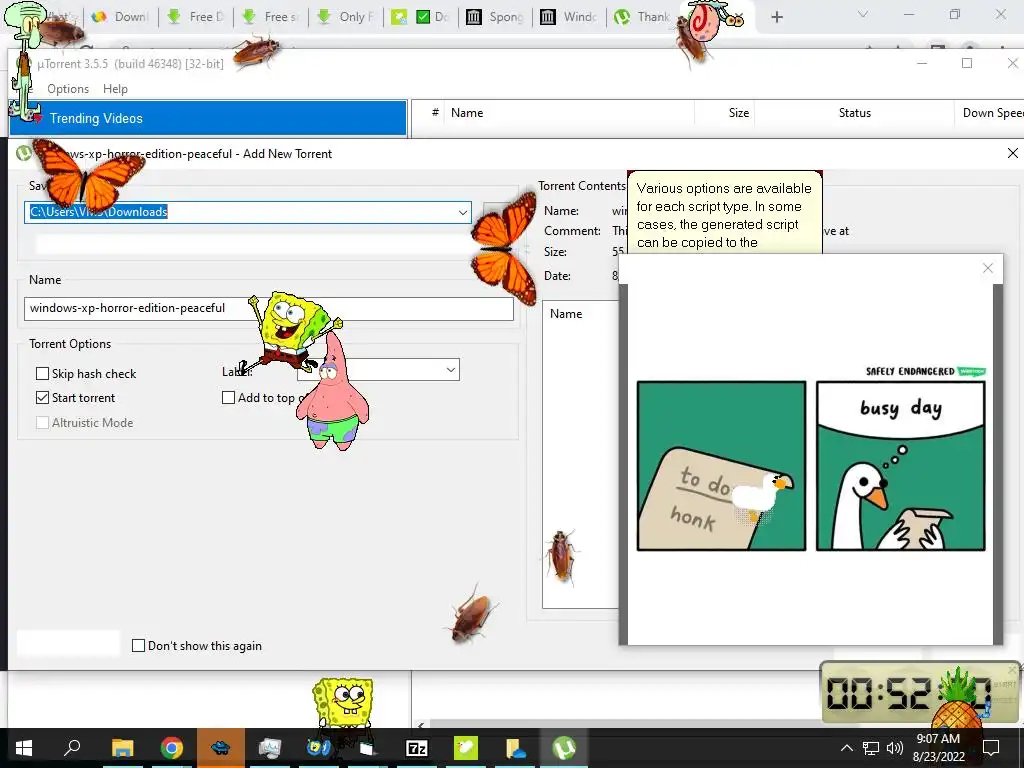This screenshot has width=1024, height=768.
Task: Show hidden system tray icons
Action: click(846, 748)
